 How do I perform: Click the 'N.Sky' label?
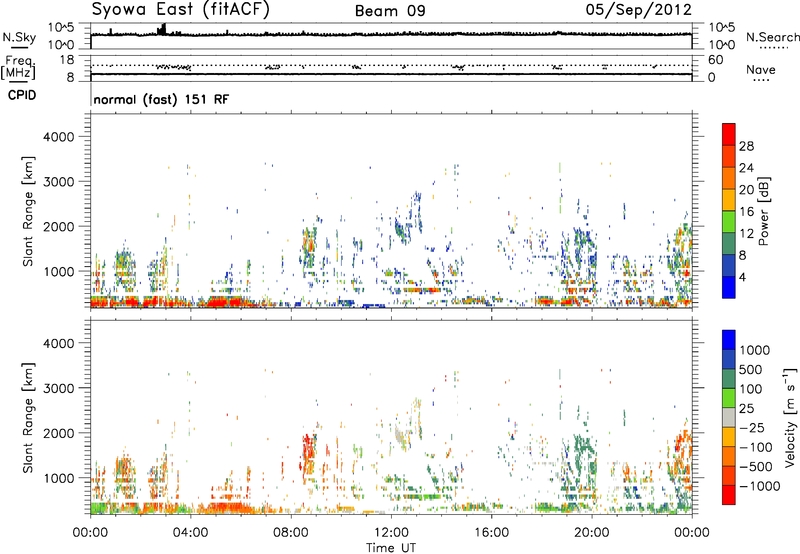coord(19,37)
